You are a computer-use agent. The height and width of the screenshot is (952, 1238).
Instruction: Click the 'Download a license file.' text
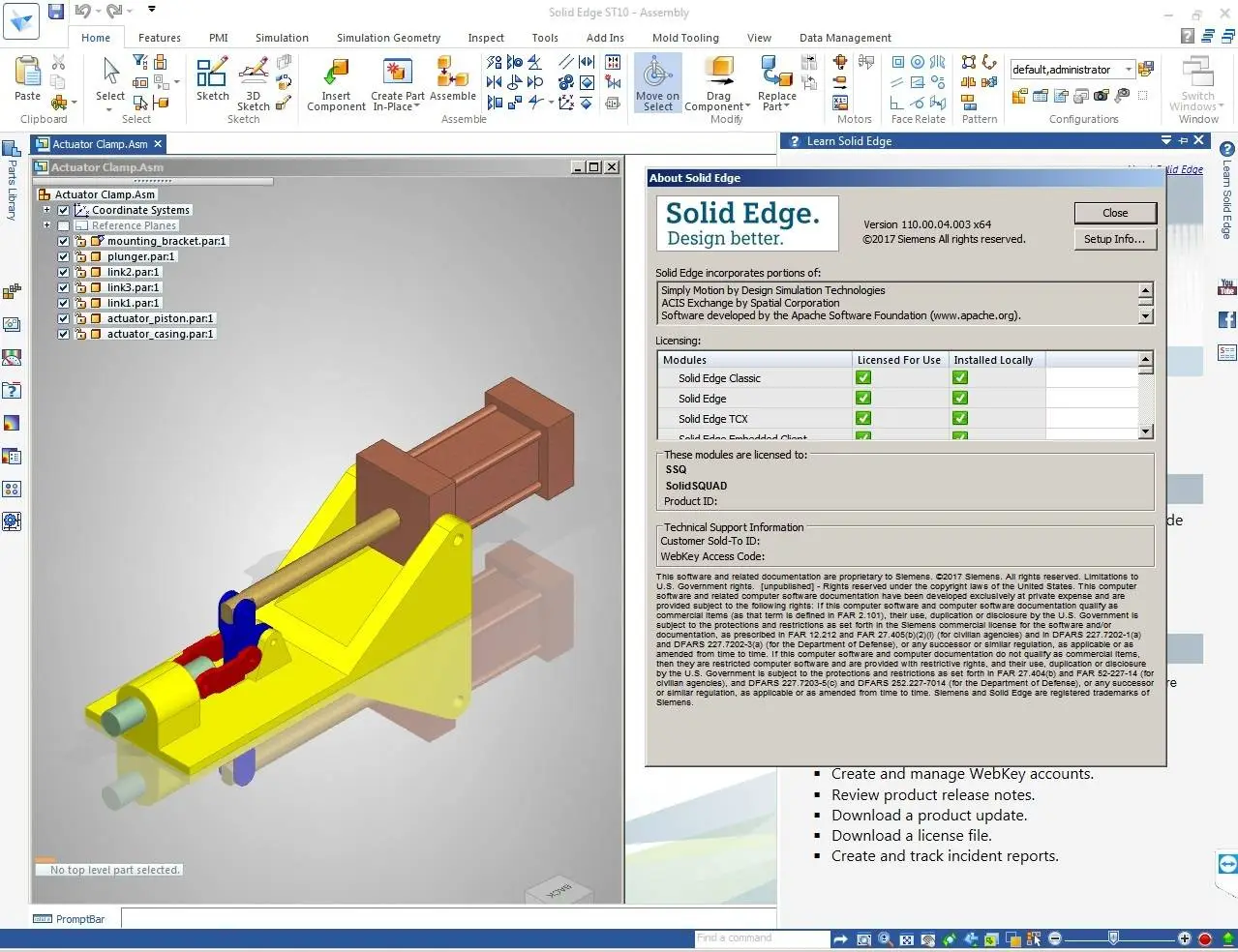pos(911,836)
